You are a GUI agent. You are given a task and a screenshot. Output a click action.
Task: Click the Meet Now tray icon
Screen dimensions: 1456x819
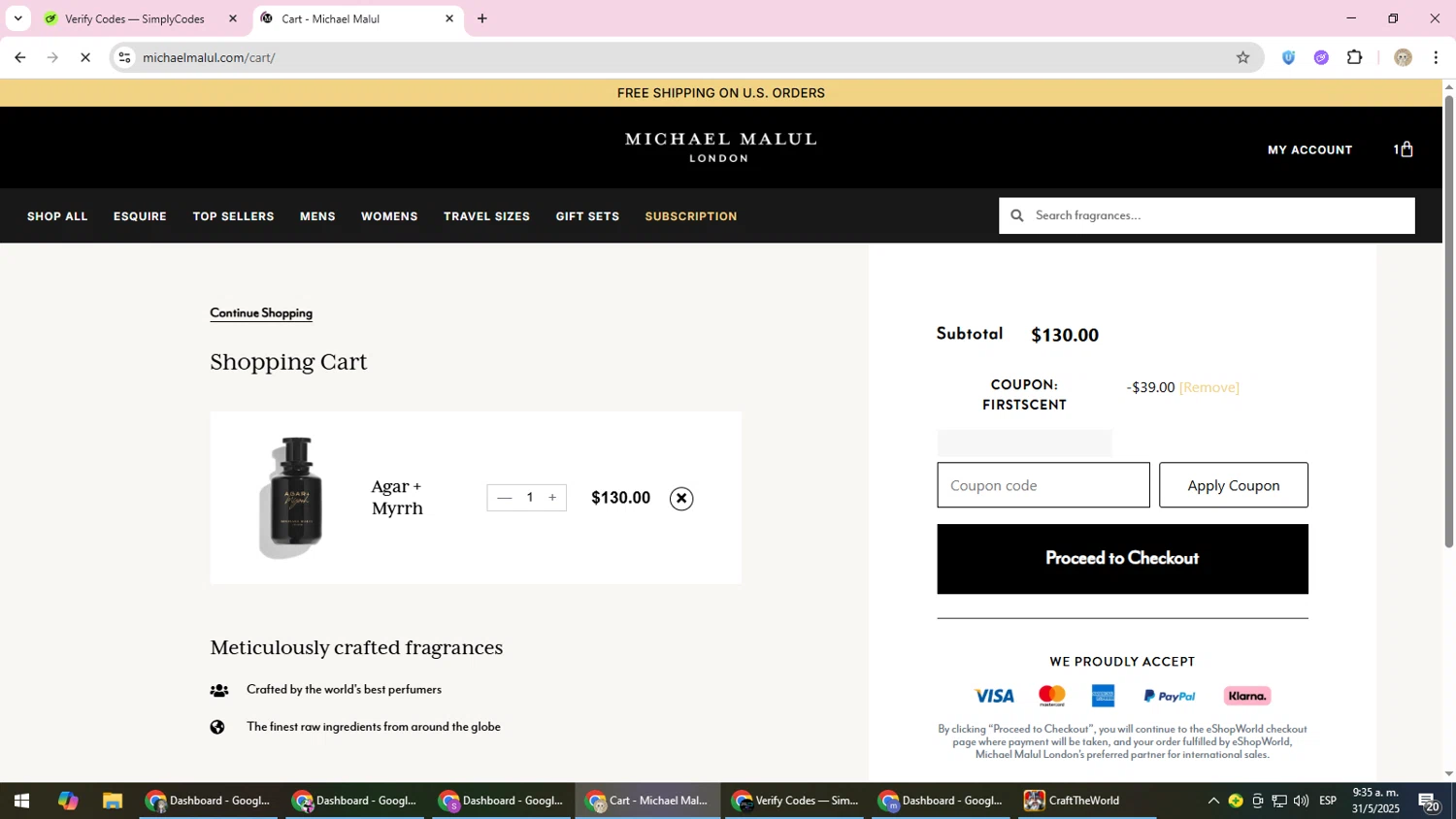(x=1258, y=801)
